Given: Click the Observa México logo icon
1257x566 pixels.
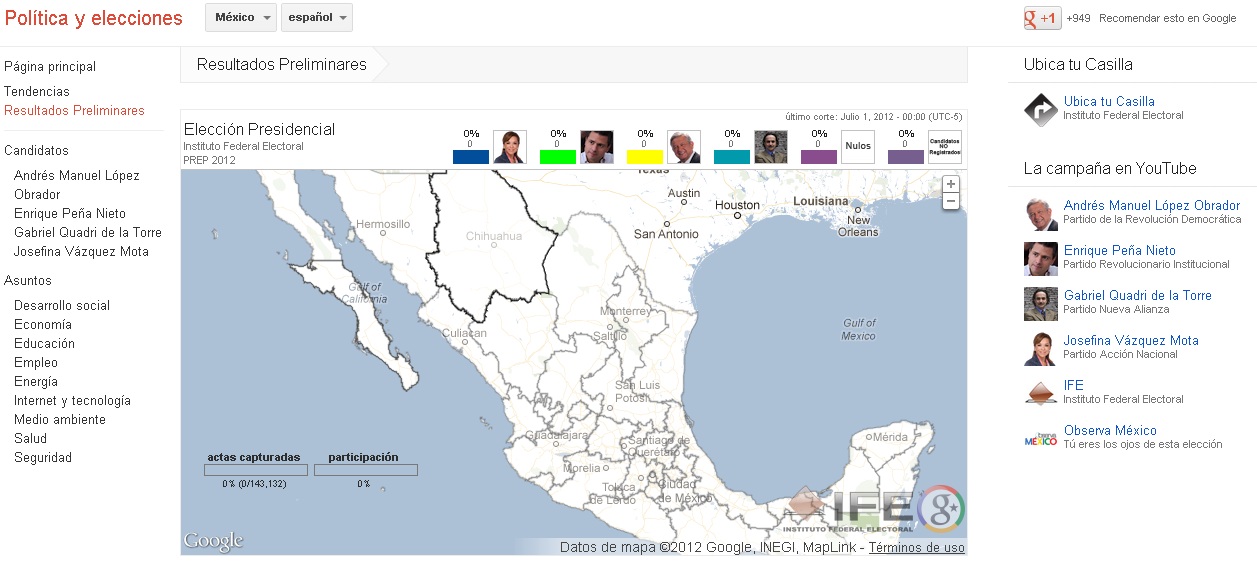Looking at the screenshot, I should (1041, 438).
